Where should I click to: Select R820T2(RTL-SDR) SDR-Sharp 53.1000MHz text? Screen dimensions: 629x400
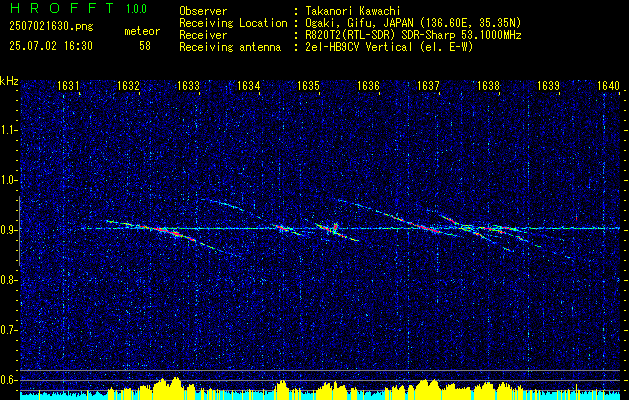point(413,35)
